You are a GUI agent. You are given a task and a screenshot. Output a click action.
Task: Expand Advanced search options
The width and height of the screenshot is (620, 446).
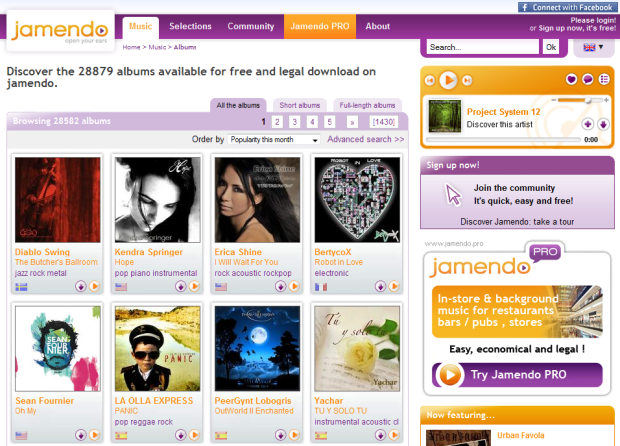[x=365, y=139]
